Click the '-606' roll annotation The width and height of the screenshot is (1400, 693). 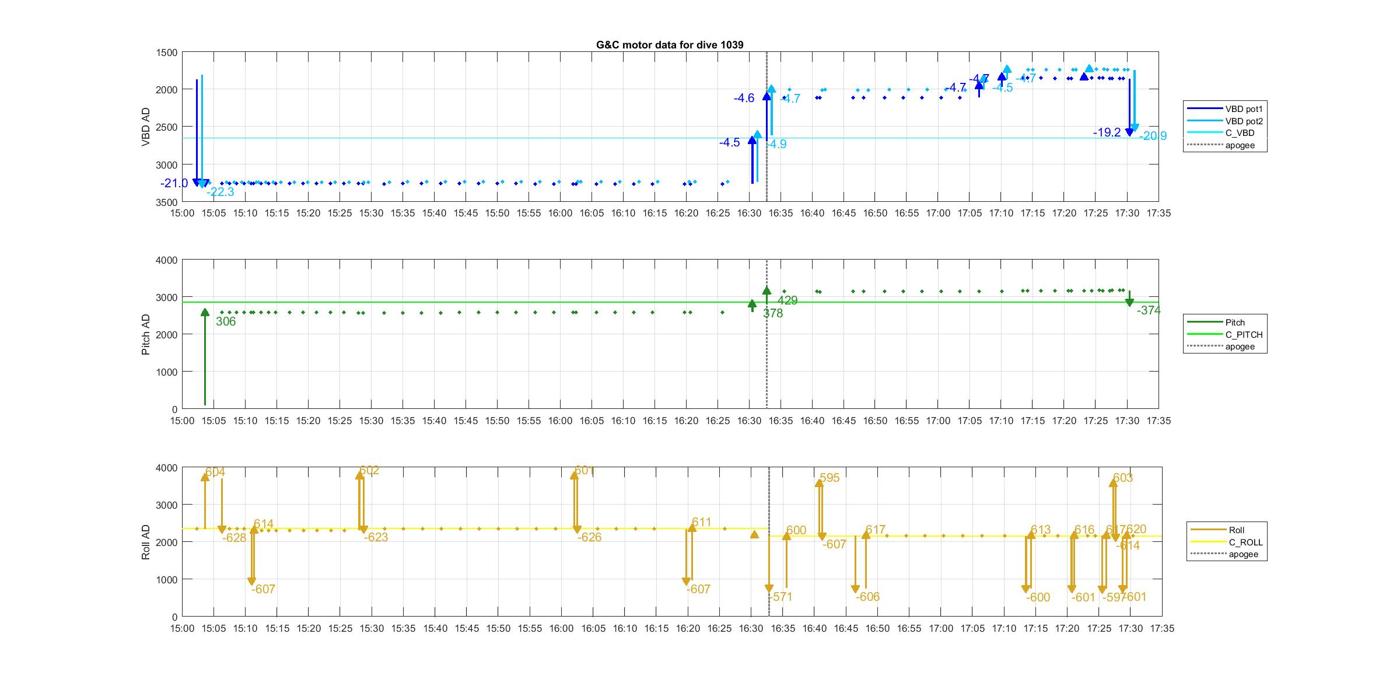coord(868,597)
